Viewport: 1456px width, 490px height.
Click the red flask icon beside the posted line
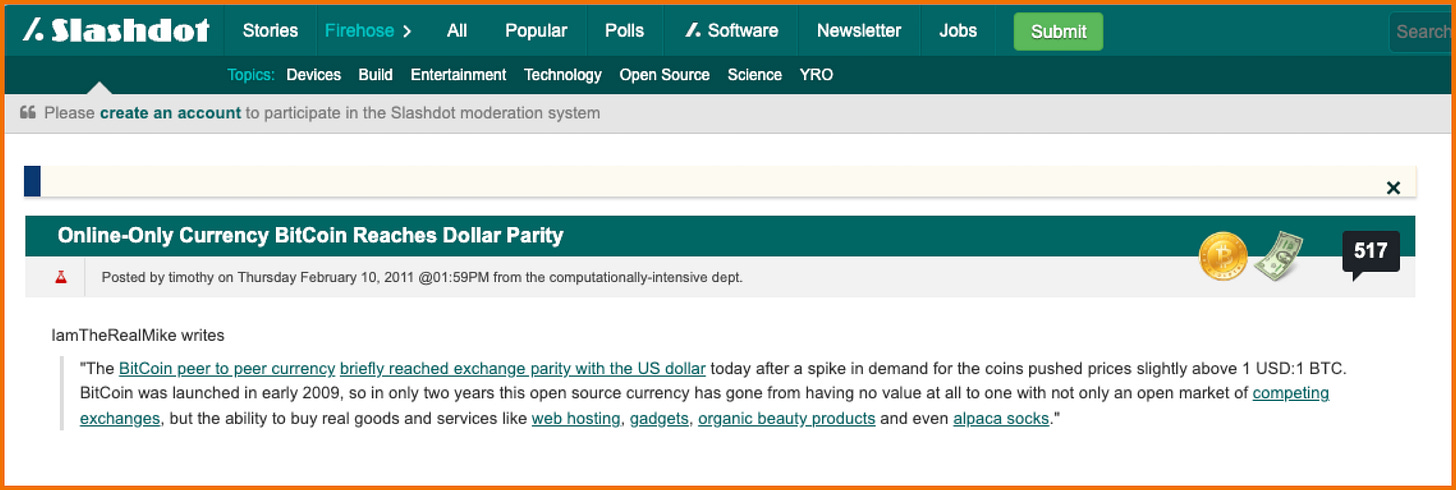pyautogui.click(x=61, y=277)
